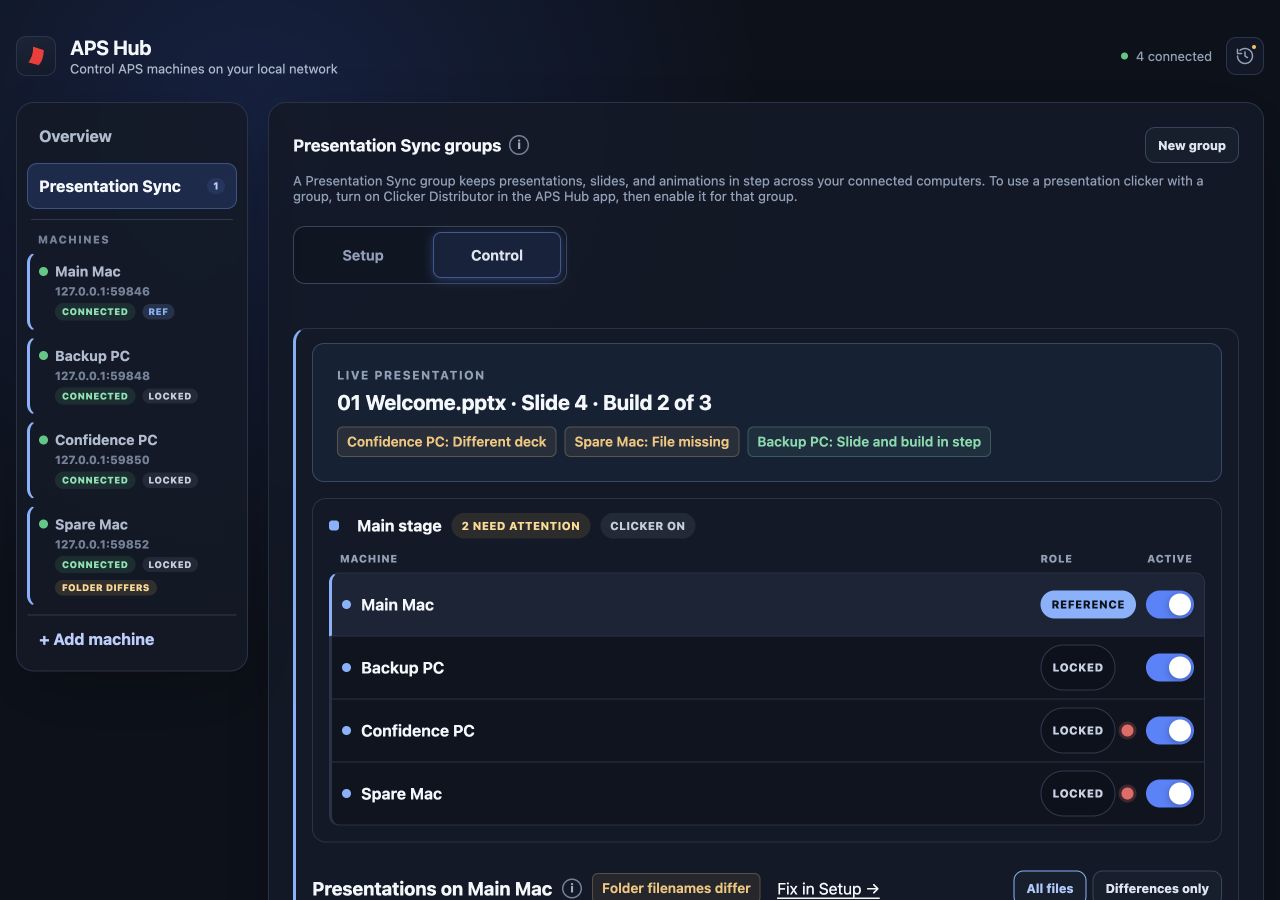Show info for Presentation Sync groups
The width and height of the screenshot is (1280, 900).
tap(519, 145)
